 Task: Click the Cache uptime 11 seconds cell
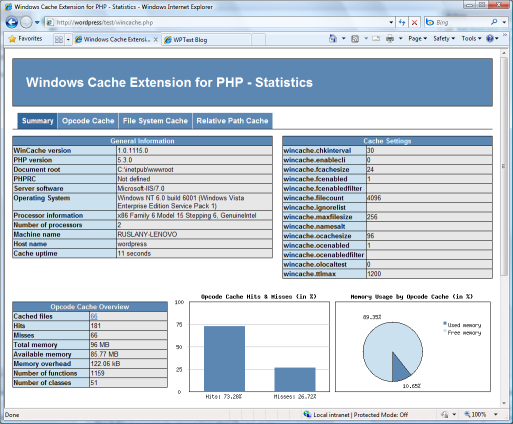tap(194, 254)
